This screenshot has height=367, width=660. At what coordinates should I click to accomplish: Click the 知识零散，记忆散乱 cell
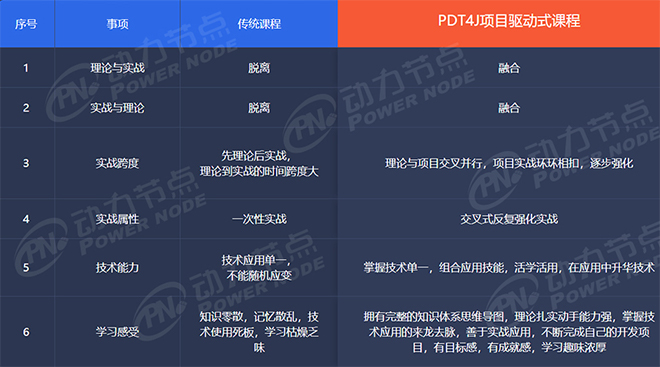click(x=259, y=332)
